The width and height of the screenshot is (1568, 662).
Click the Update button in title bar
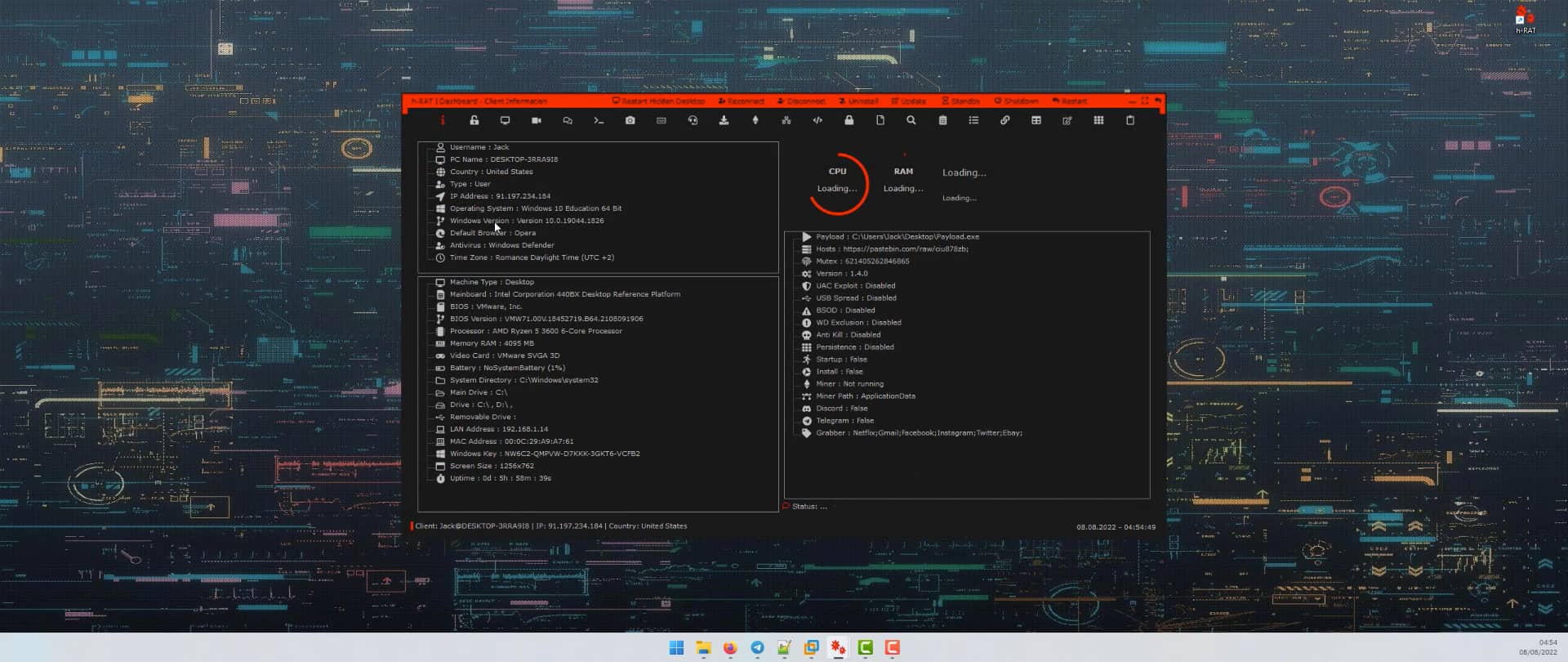point(908,101)
